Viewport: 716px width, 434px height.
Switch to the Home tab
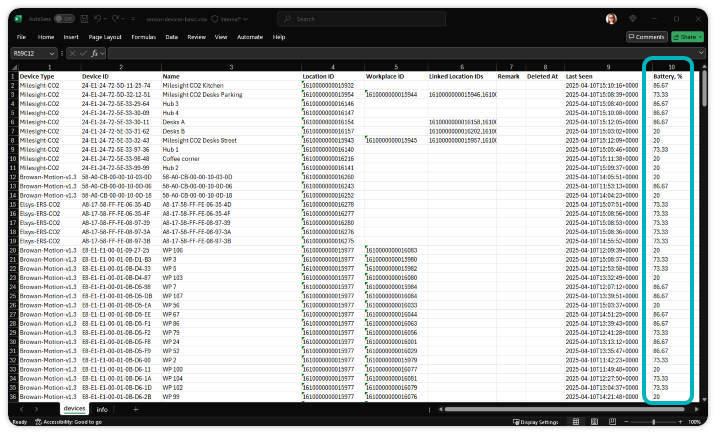point(46,37)
